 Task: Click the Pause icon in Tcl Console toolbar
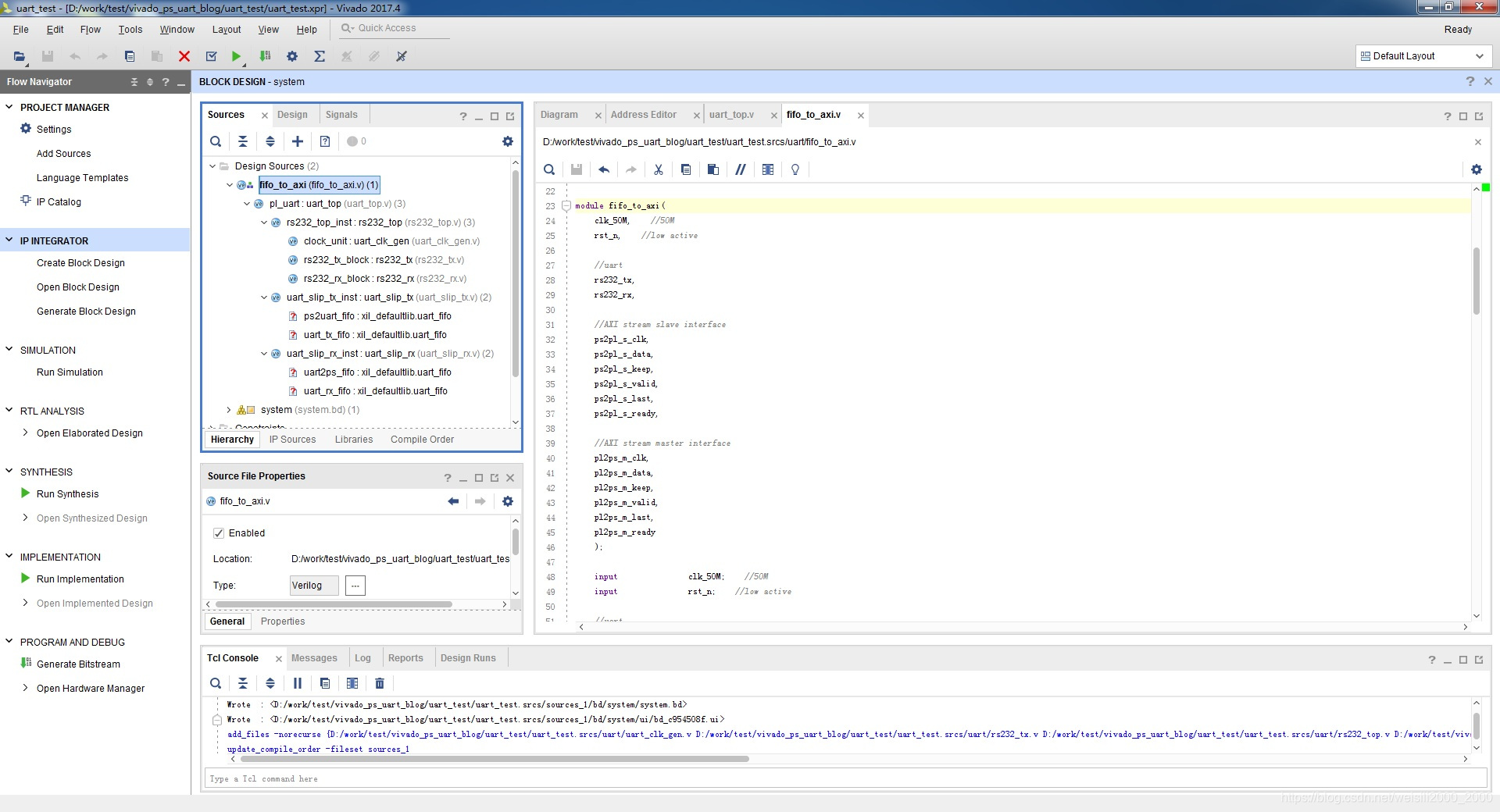point(298,683)
